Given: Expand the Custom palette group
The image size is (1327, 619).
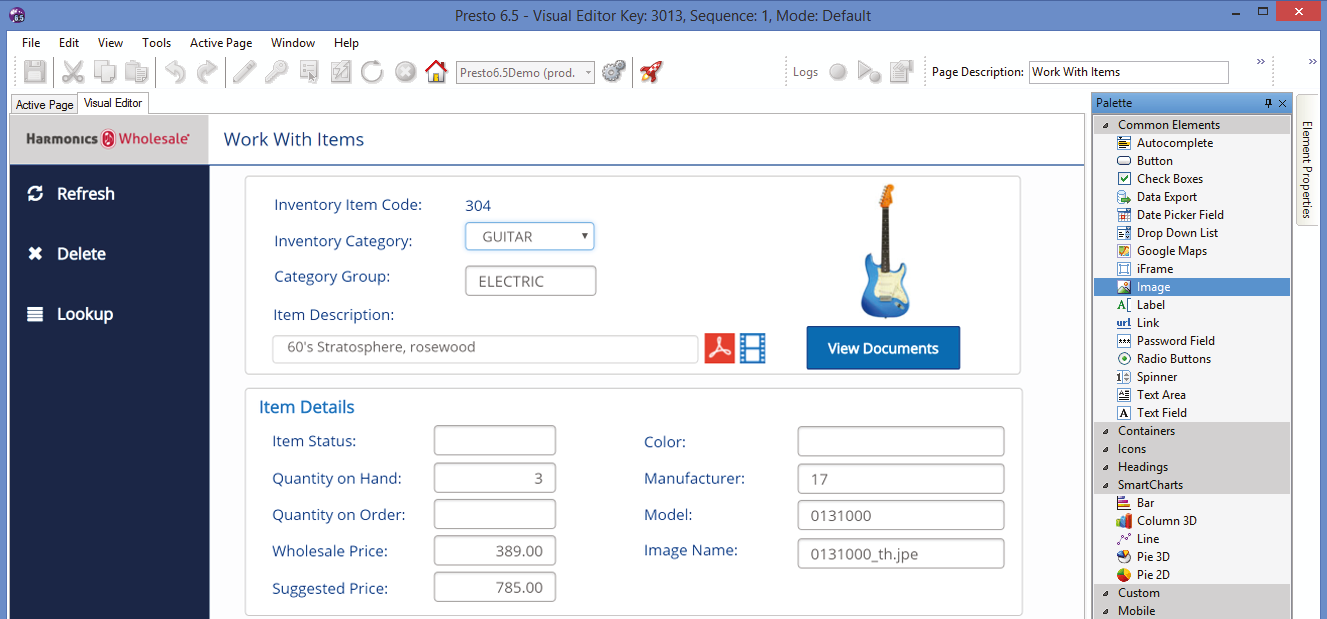Looking at the screenshot, I should (1106, 593).
